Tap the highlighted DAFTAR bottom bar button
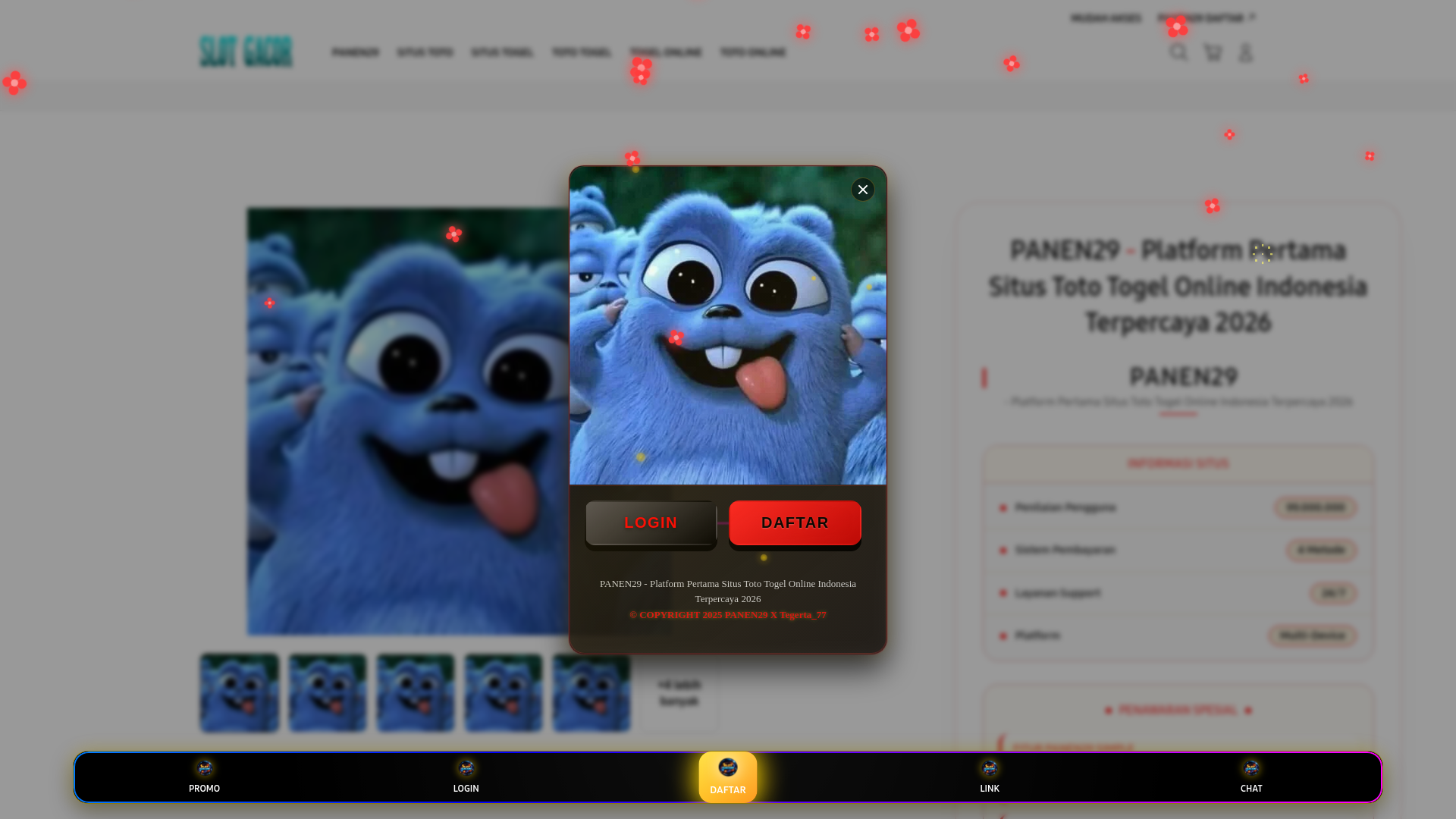1456x819 pixels. (x=727, y=777)
